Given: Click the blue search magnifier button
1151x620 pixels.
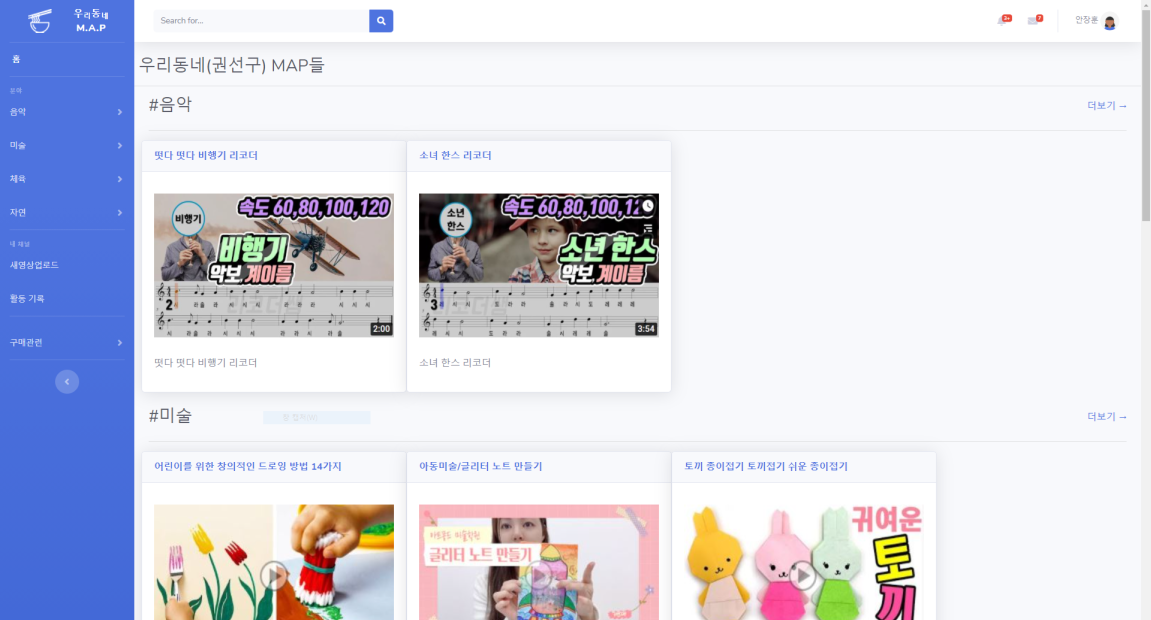Looking at the screenshot, I should [x=381, y=21].
